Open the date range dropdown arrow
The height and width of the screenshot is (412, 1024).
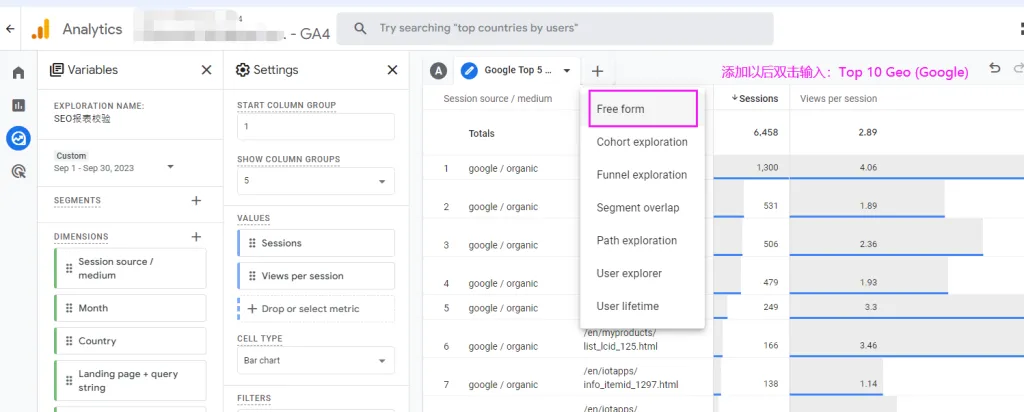170,166
